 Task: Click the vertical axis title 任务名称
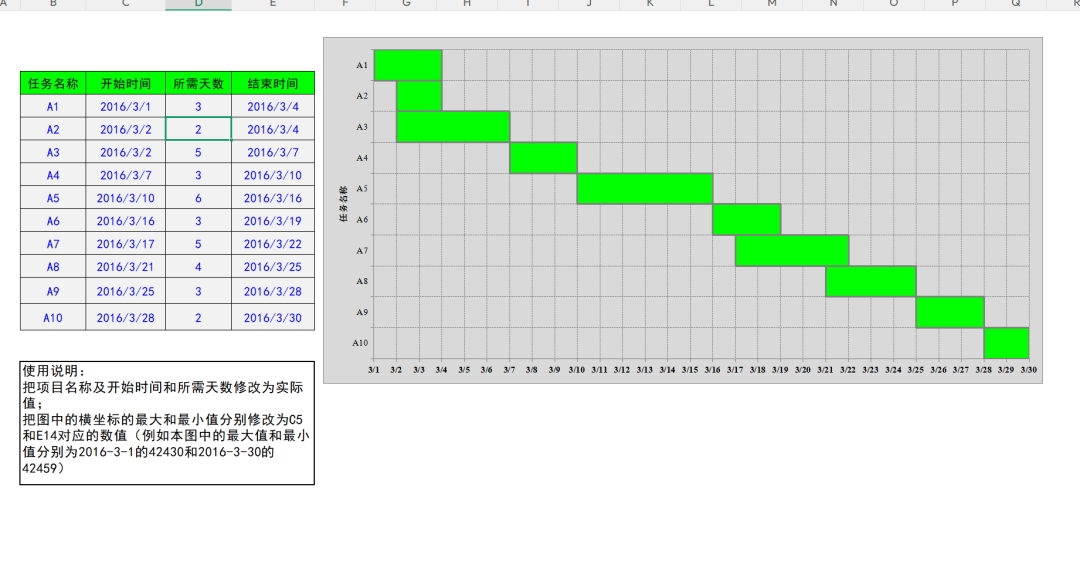click(344, 204)
